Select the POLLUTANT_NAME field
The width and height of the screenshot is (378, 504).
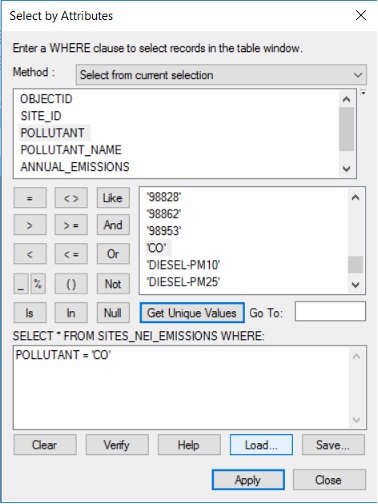click(71, 150)
